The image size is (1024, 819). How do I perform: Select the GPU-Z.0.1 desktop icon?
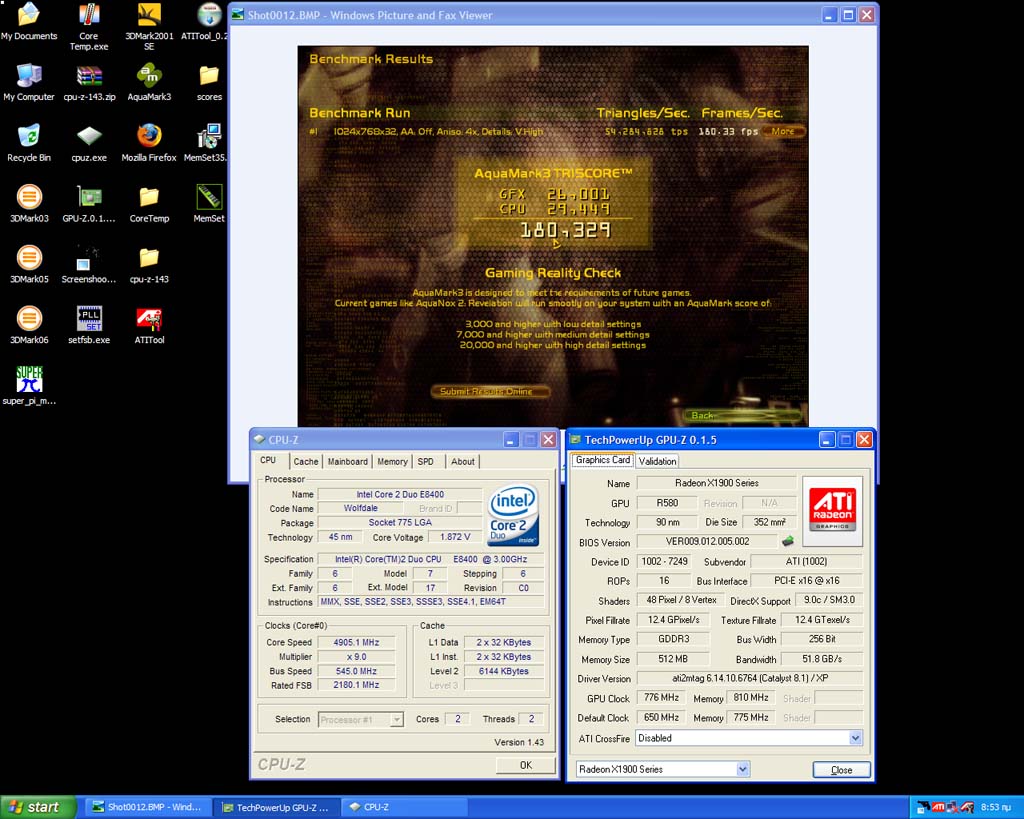89,204
